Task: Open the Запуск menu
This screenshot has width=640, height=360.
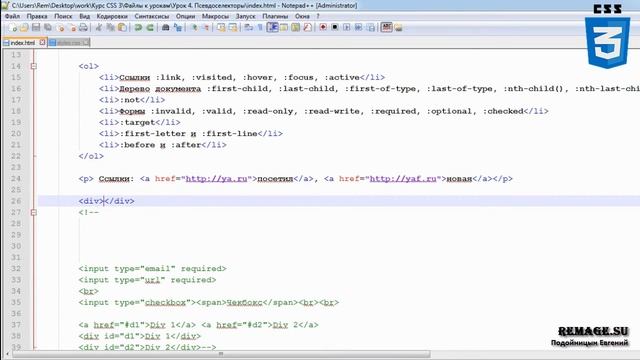Action: tap(245, 16)
